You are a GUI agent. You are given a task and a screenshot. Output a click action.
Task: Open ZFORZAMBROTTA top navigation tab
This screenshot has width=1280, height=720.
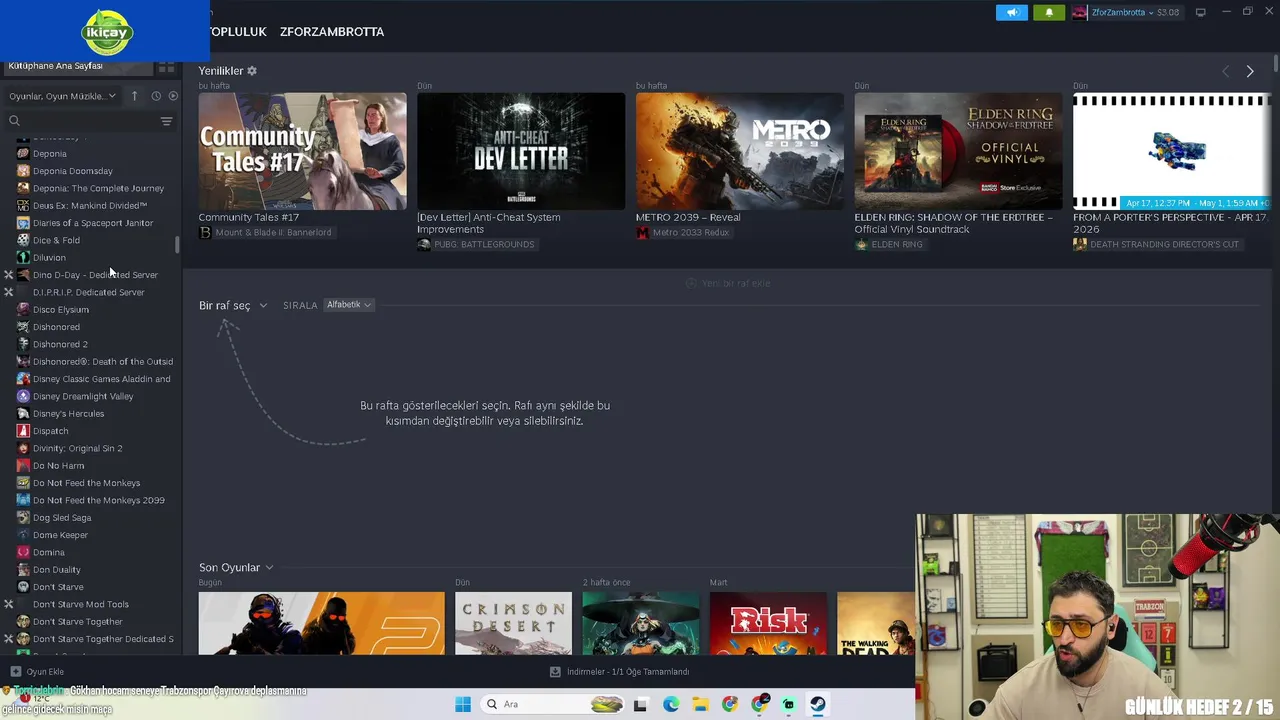[x=332, y=32]
